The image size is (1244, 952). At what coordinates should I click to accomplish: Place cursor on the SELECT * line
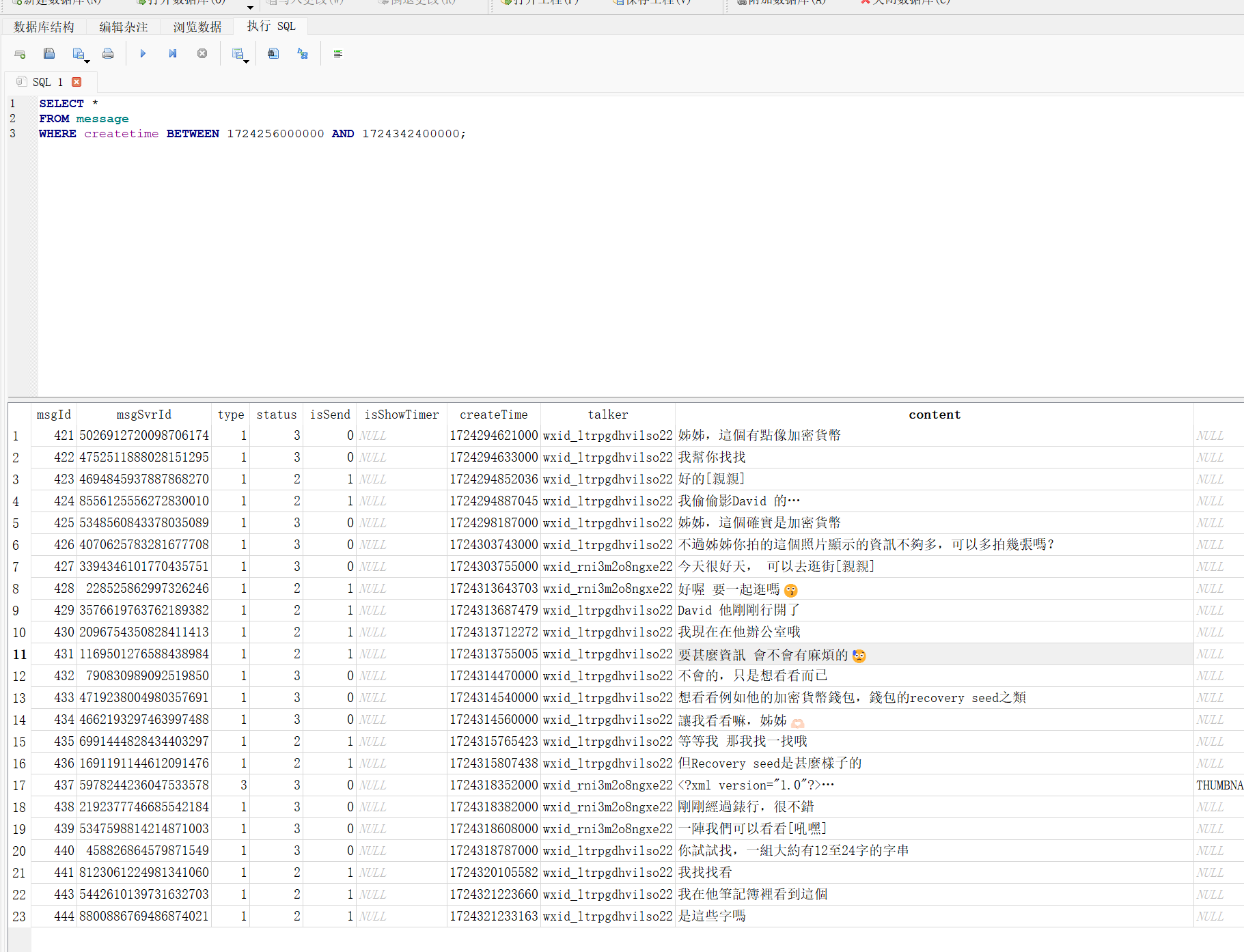pos(68,104)
